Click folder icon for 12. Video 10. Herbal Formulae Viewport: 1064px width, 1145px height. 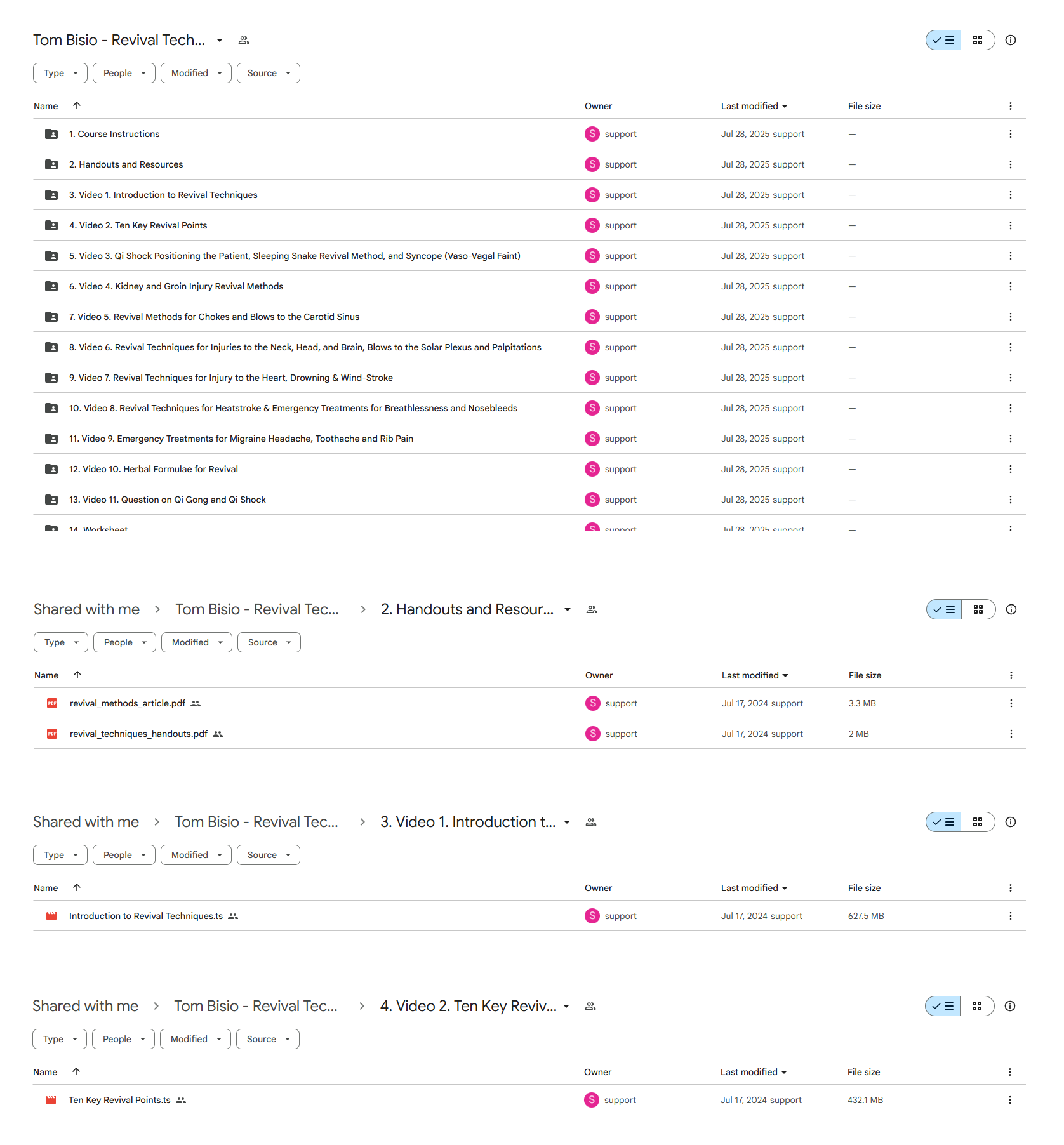51,469
